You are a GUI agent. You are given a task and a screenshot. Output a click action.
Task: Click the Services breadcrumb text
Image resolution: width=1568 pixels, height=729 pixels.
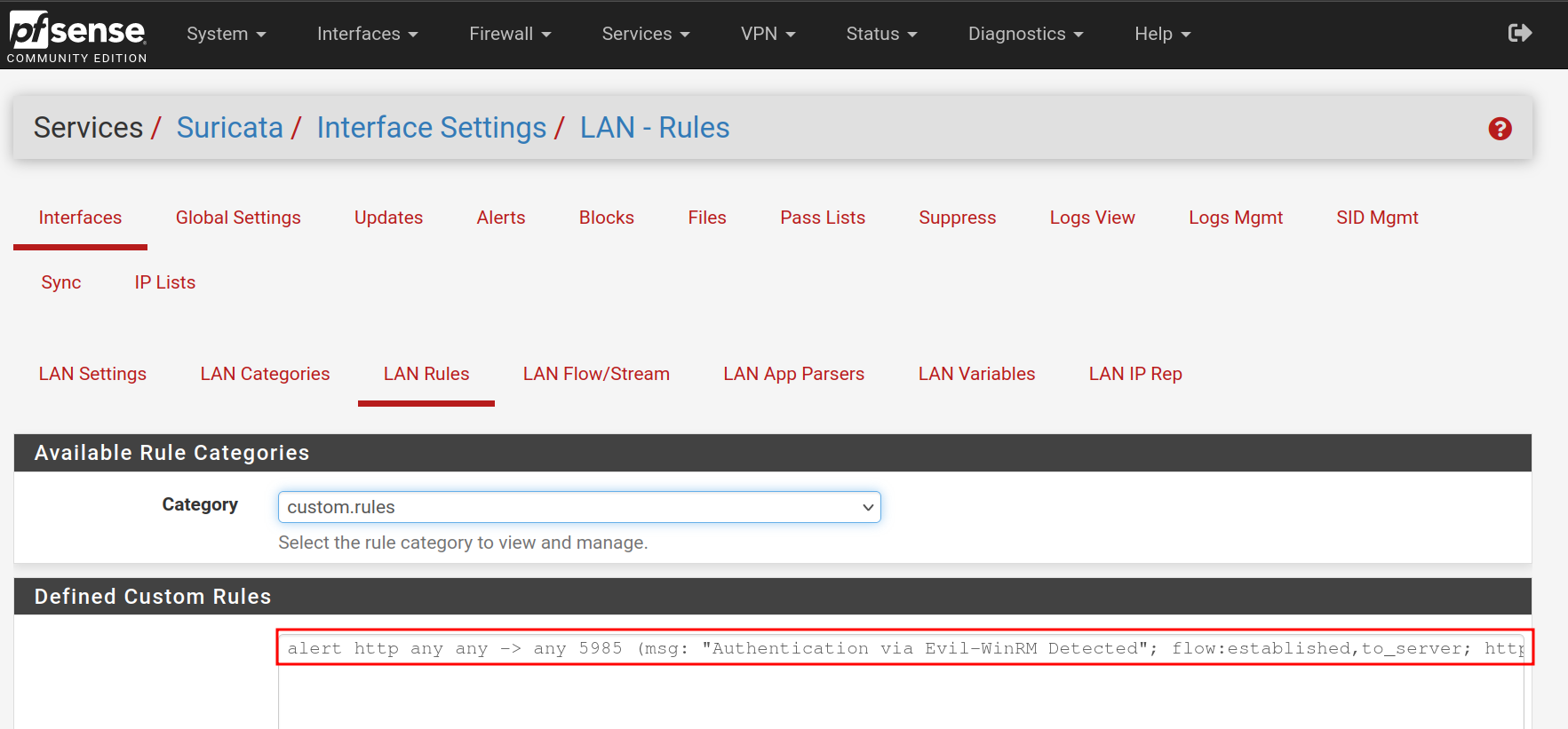(88, 128)
